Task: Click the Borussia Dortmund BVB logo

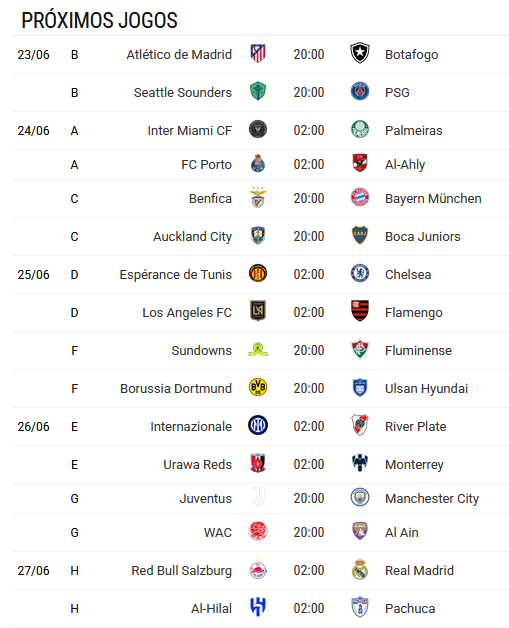Action: coord(258,388)
